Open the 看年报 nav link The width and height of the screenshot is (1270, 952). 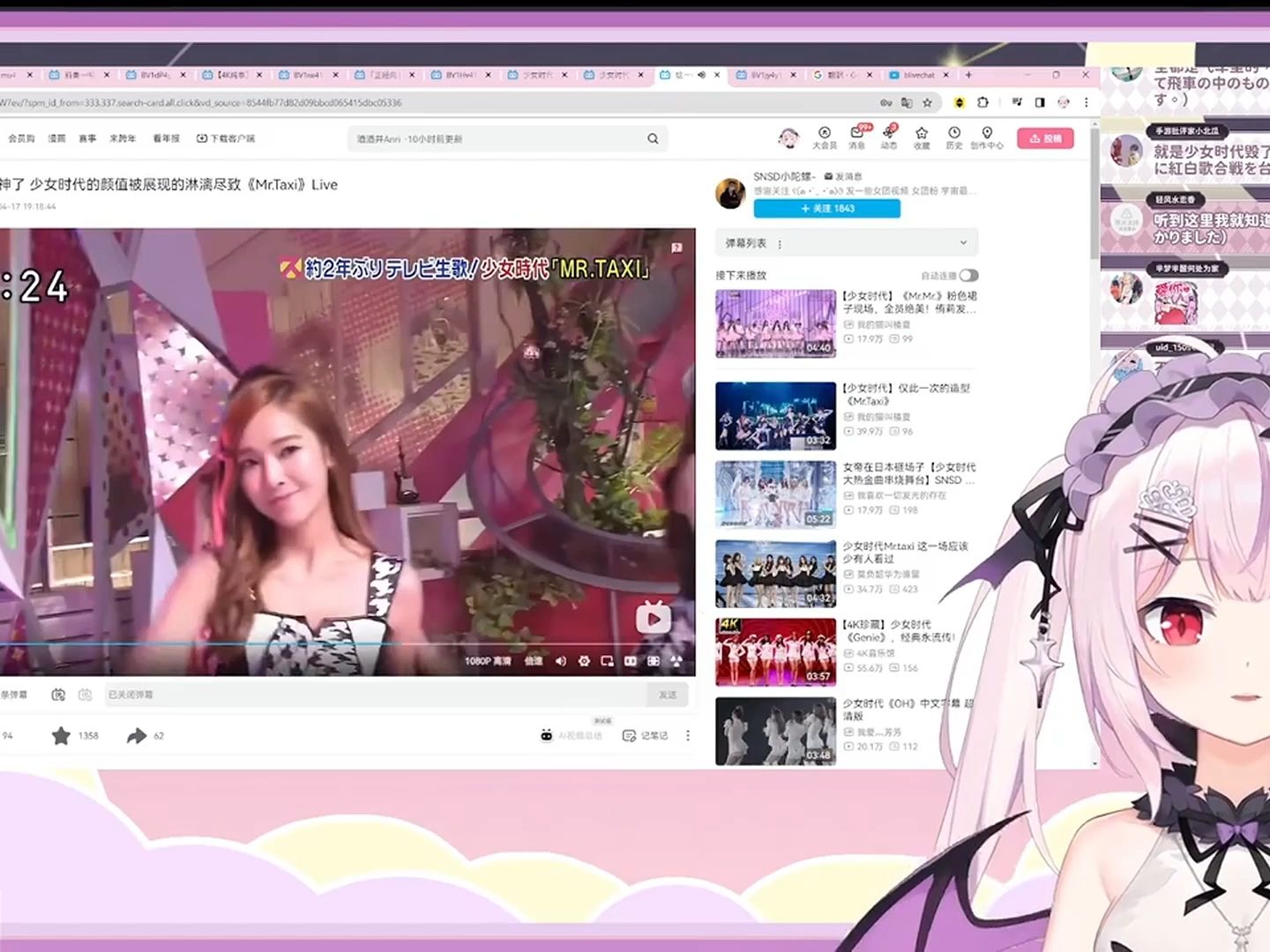[166, 138]
